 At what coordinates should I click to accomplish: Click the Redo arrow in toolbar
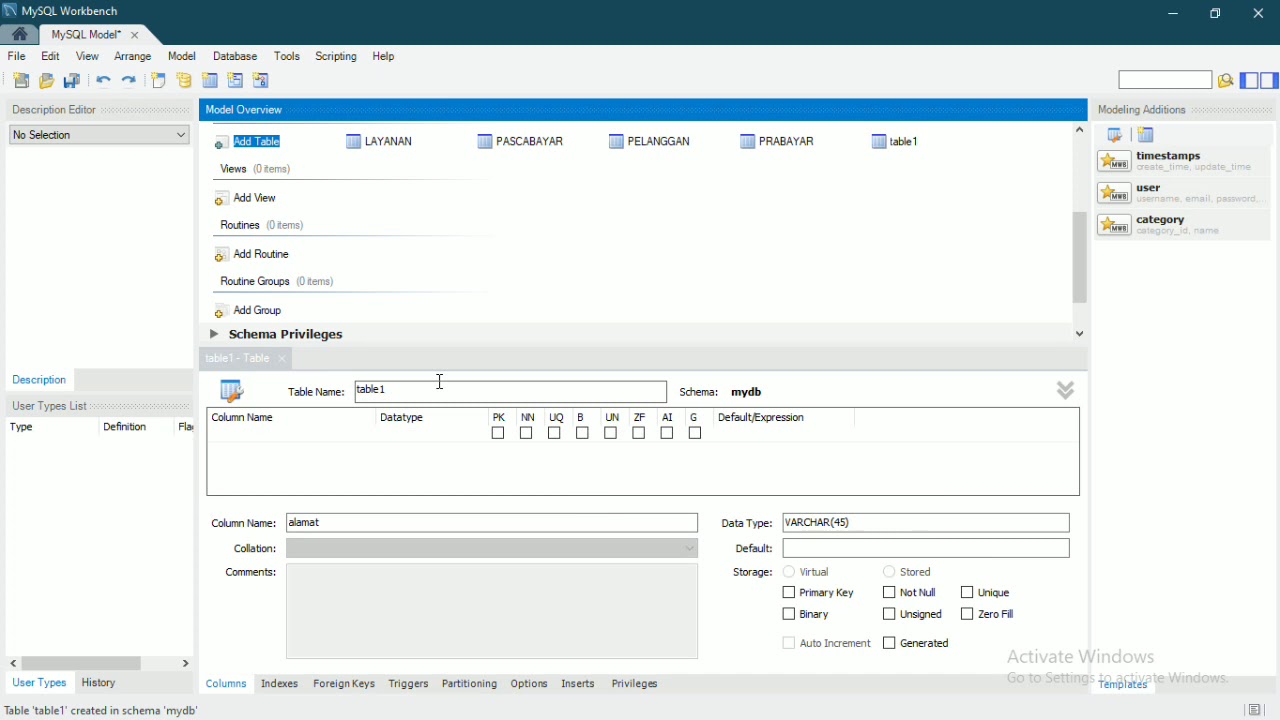(129, 81)
